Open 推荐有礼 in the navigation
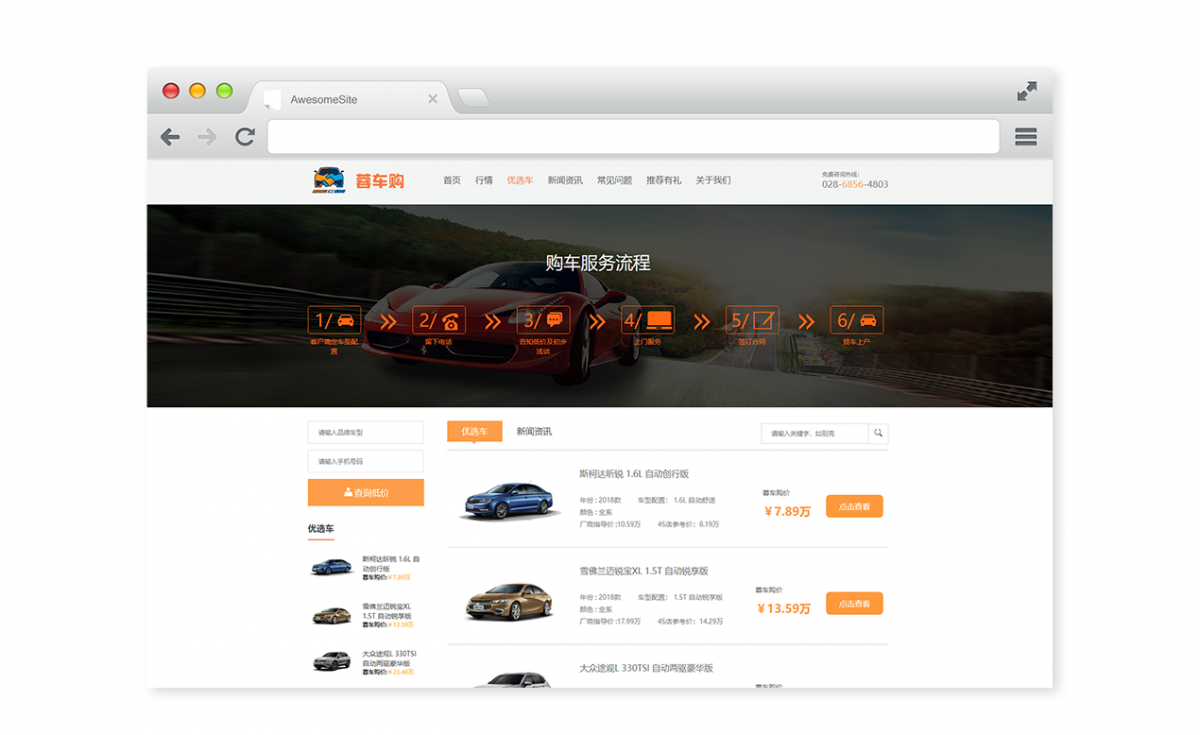 (x=663, y=181)
